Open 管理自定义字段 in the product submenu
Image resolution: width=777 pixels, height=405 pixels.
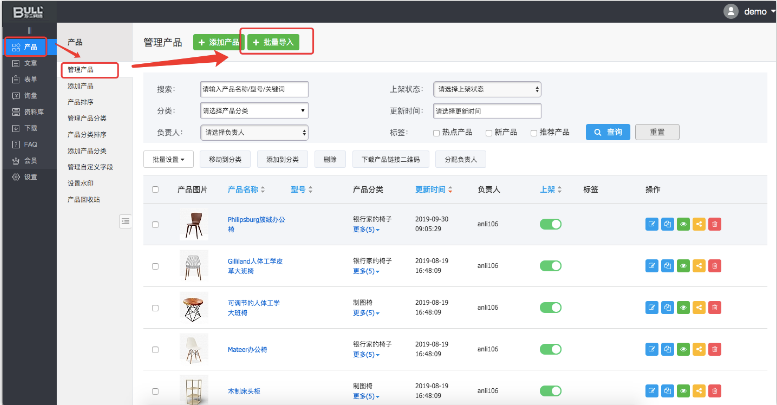[90, 167]
